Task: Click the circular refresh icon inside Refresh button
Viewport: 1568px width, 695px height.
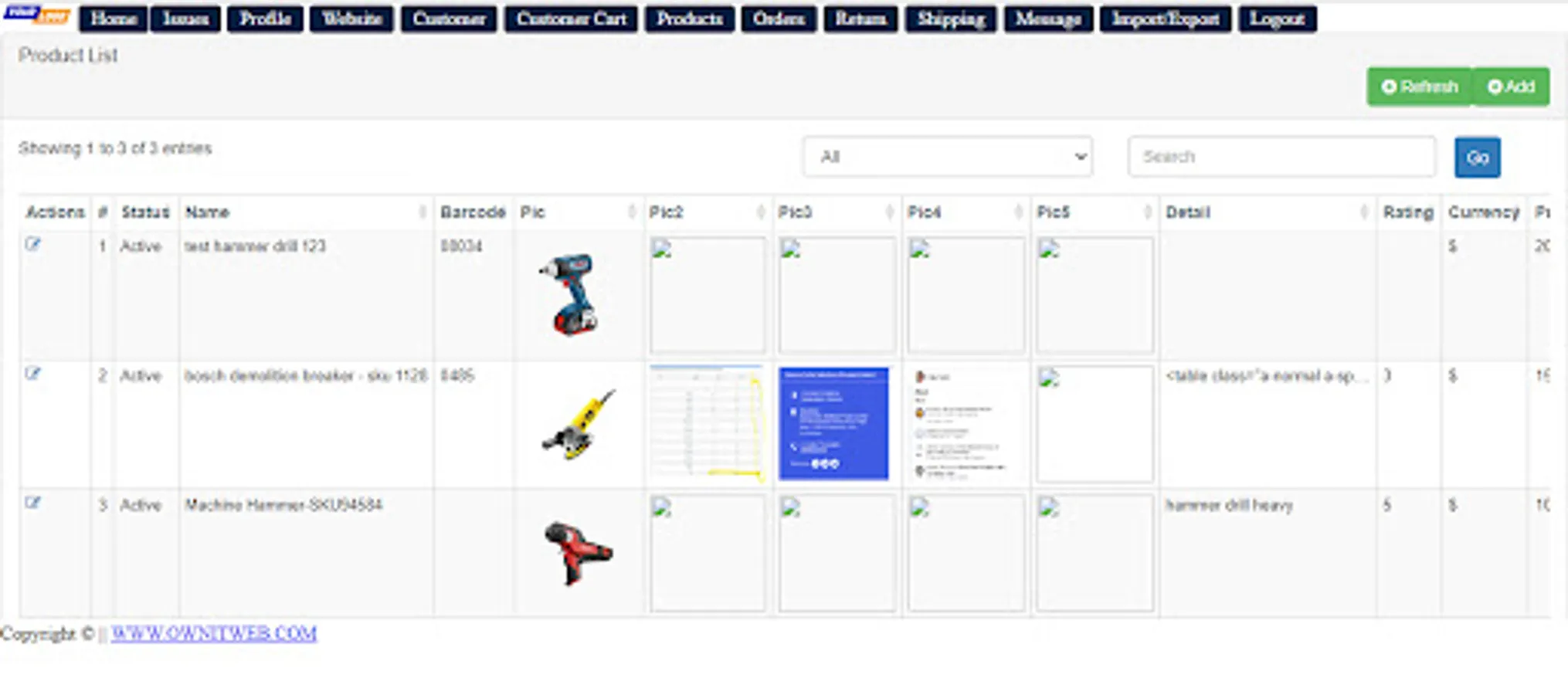Action: pos(1388,86)
